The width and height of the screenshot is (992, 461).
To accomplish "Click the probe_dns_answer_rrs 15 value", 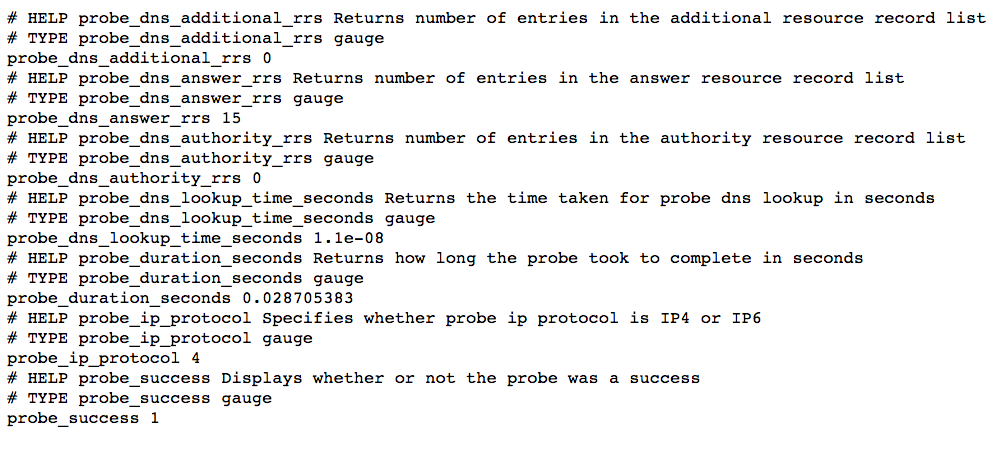I will 232,118.
